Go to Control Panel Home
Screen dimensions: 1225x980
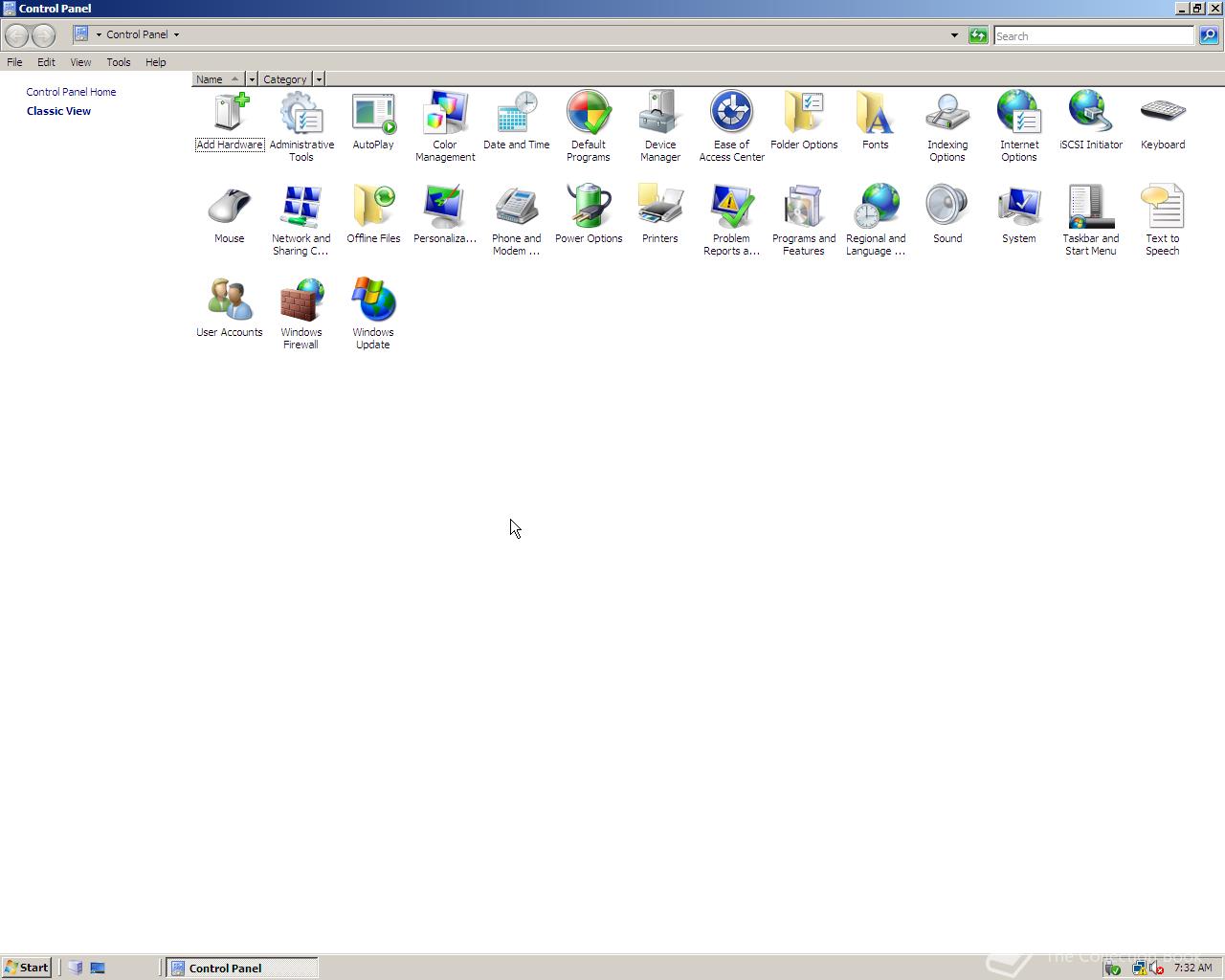click(x=71, y=92)
